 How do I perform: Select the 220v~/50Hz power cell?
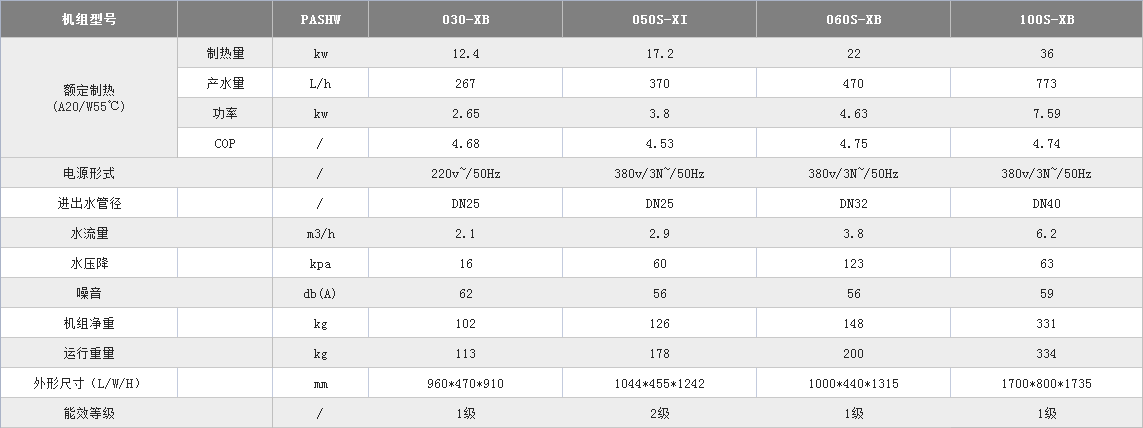point(465,174)
